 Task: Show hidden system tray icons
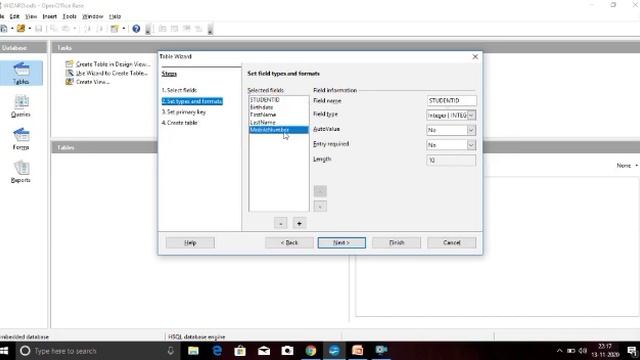tap(560, 351)
